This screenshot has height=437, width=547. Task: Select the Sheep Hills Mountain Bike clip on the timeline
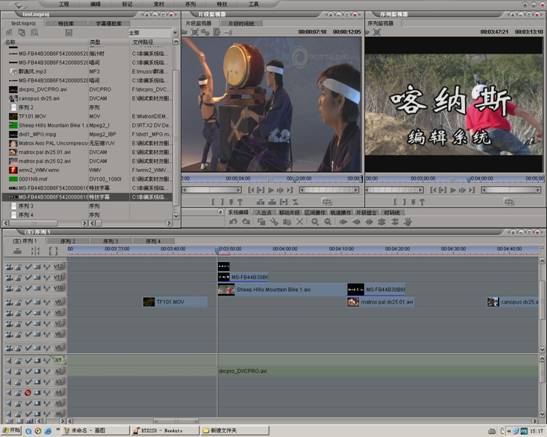point(282,290)
